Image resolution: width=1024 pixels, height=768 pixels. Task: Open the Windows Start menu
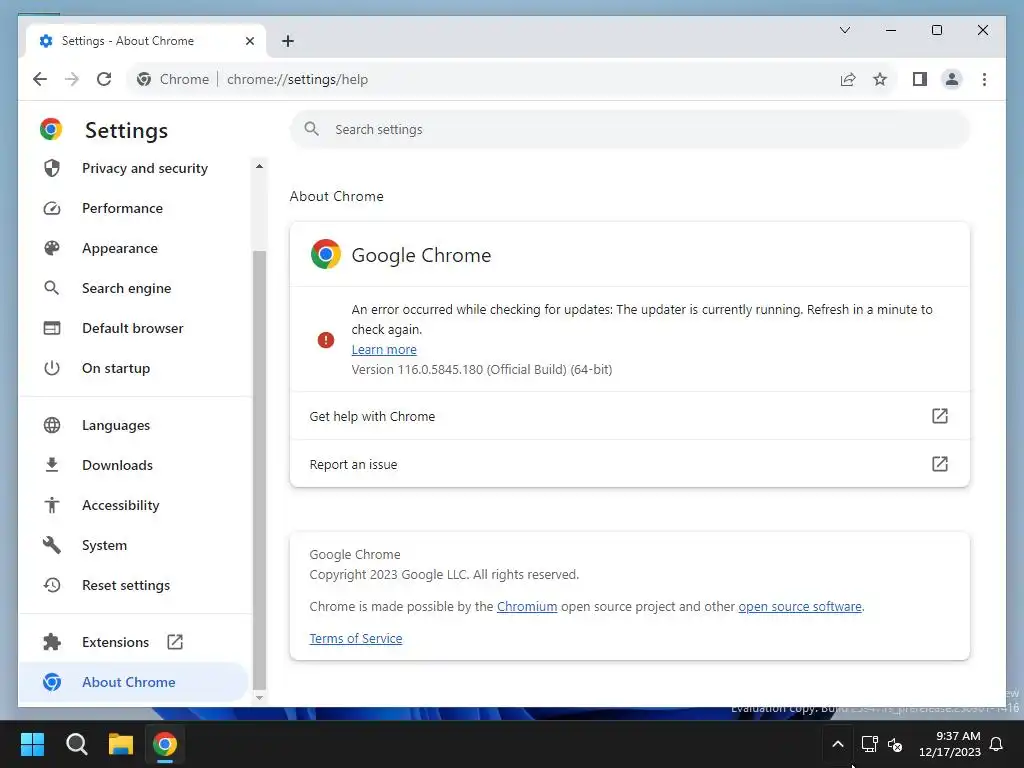click(x=32, y=744)
